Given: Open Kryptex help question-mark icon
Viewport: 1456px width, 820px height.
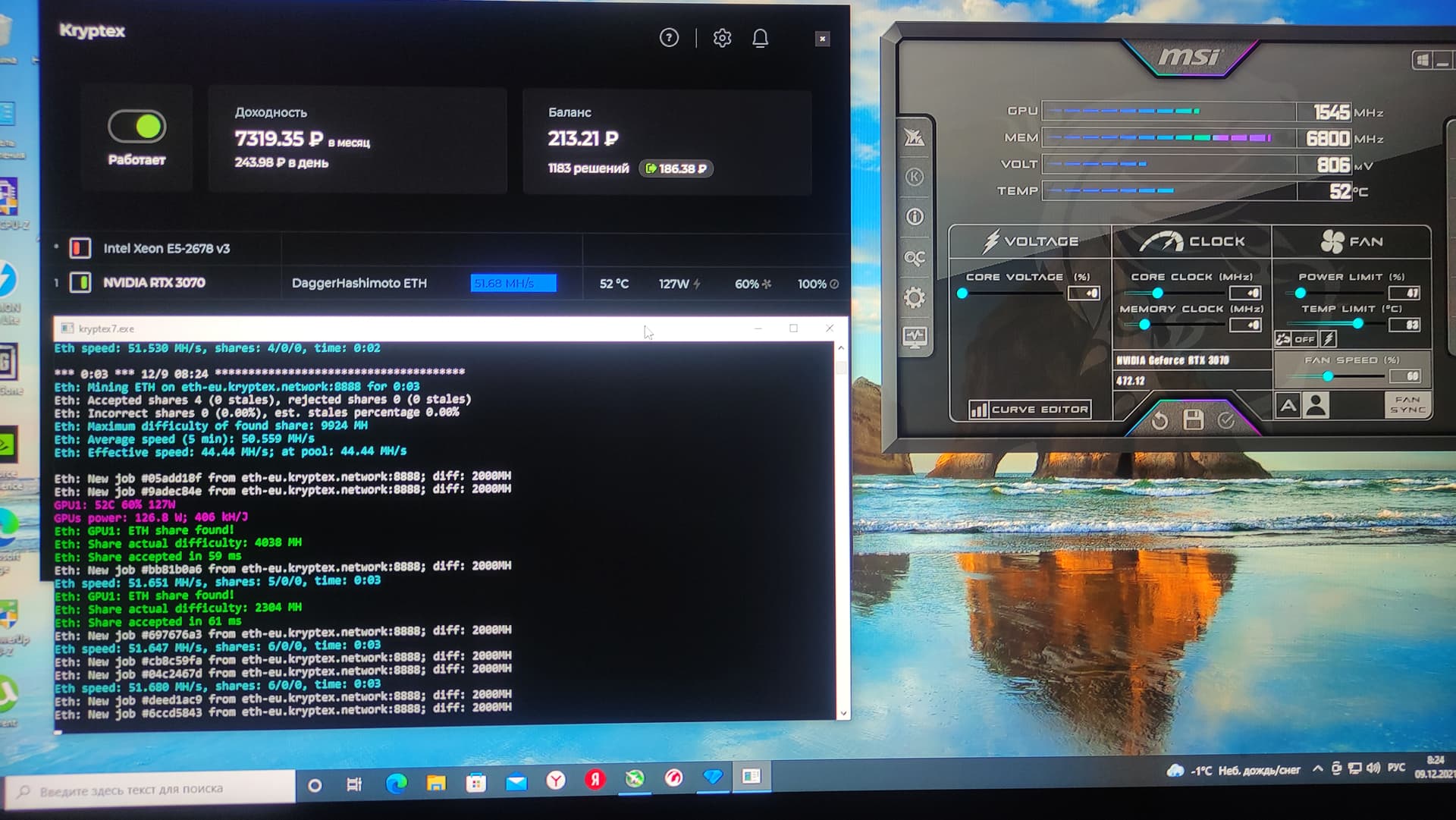Looking at the screenshot, I should point(669,38).
